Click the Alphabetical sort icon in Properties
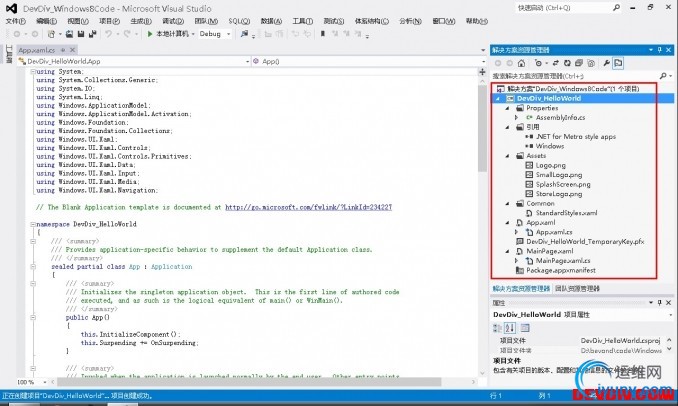Viewport: 678px width, 406px height. click(x=510, y=328)
